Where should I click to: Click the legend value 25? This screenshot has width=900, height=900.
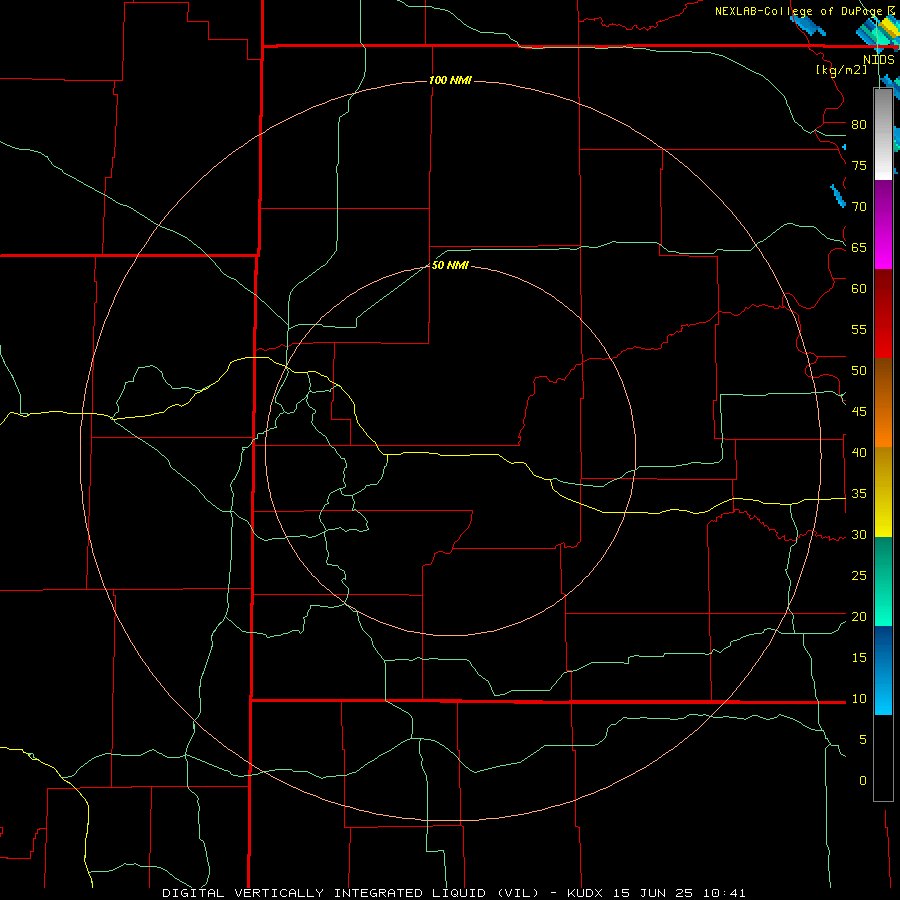859,576
